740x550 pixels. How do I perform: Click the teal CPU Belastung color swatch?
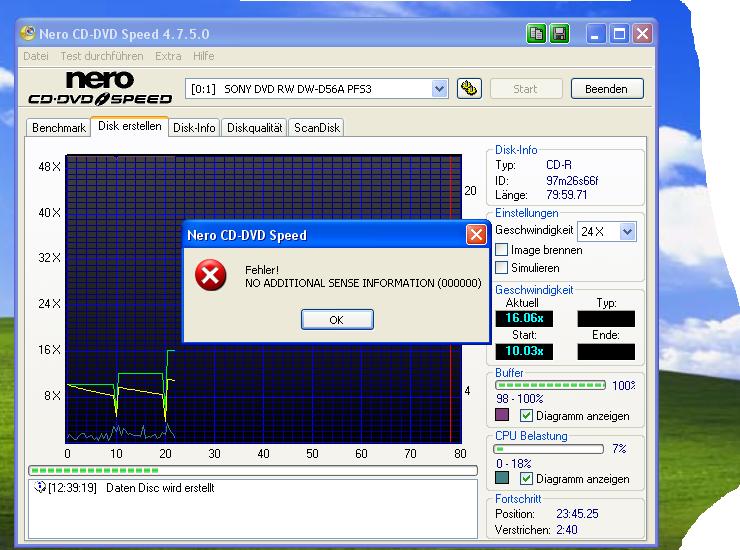(502, 478)
